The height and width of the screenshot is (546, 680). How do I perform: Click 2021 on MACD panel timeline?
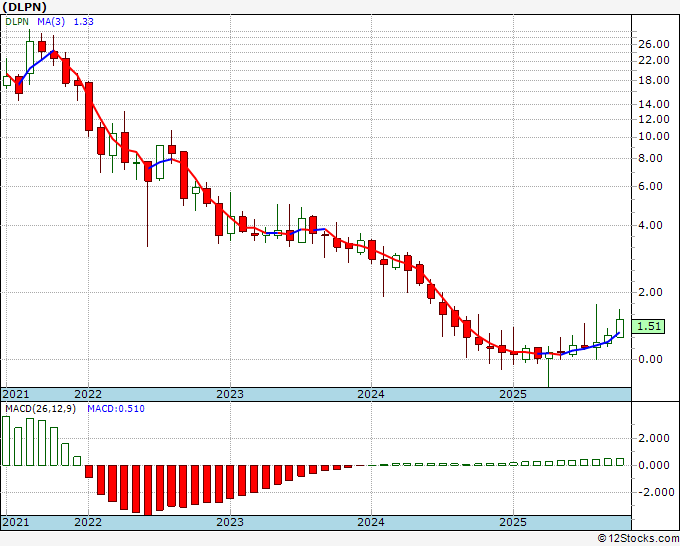coord(16,522)
